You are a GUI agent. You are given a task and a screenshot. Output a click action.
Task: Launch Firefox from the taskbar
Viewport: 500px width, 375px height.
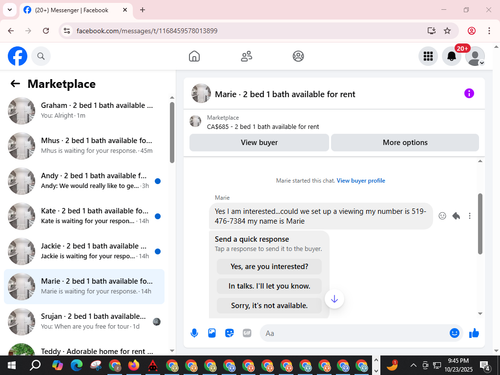pos(134,365)
